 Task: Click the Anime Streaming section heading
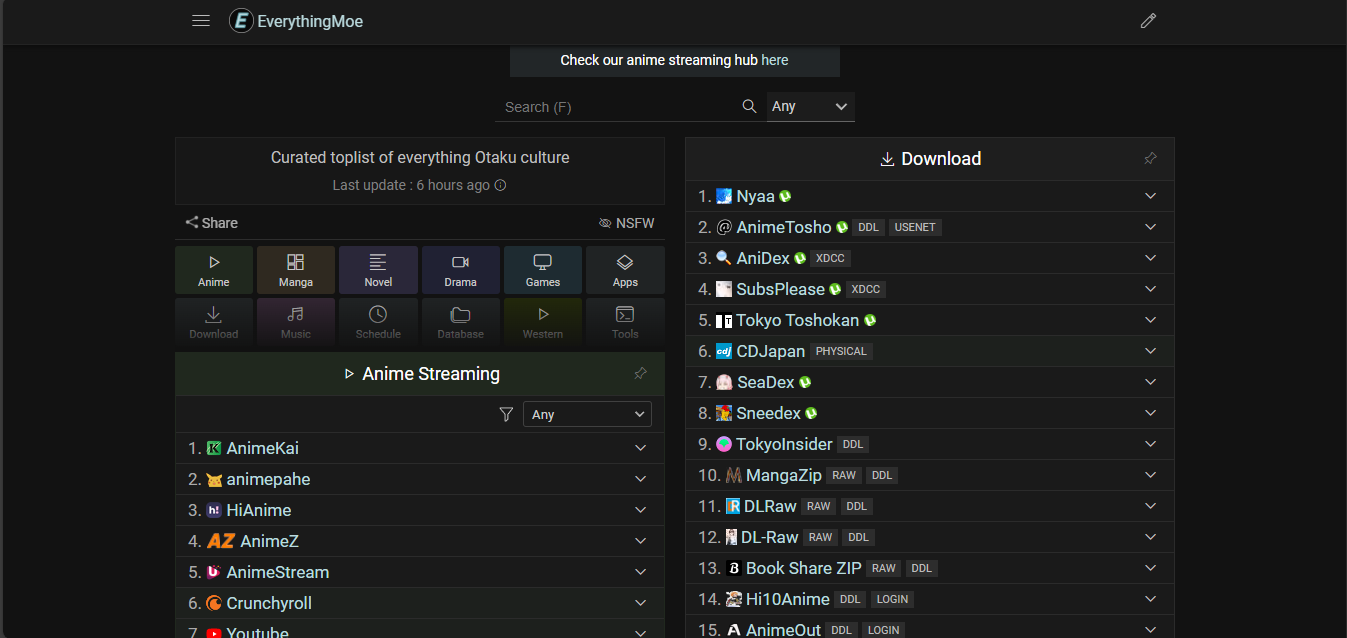pos(421,373)
